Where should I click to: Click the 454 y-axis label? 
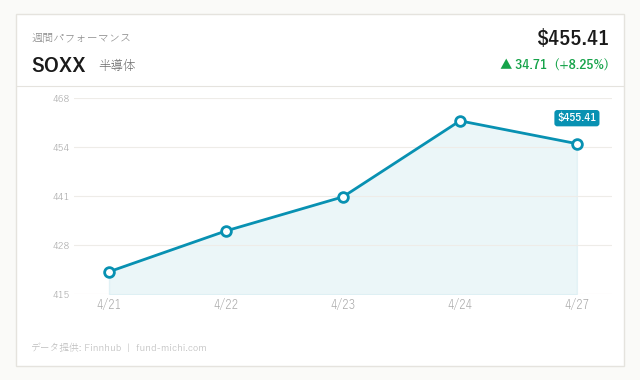tap(61, 147)
